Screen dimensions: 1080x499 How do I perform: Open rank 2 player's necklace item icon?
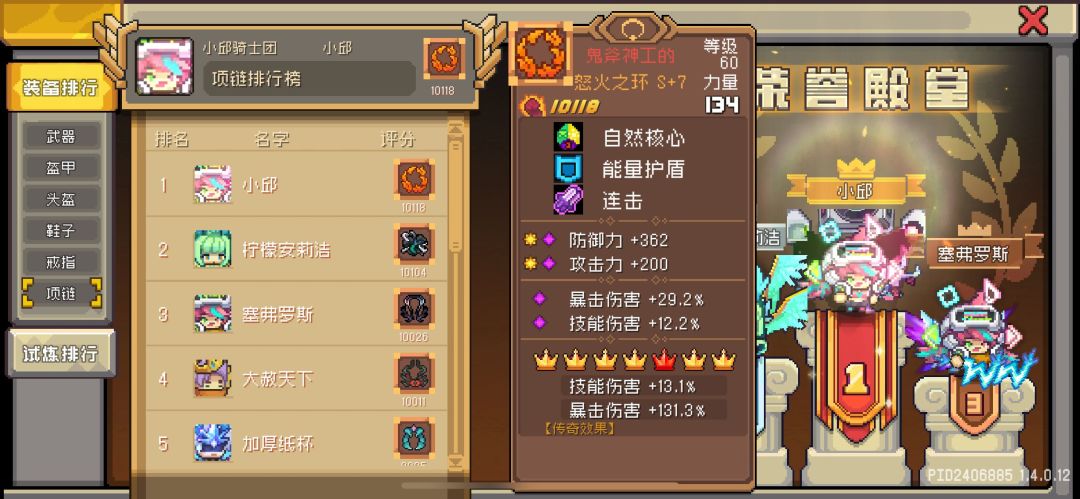414,244
